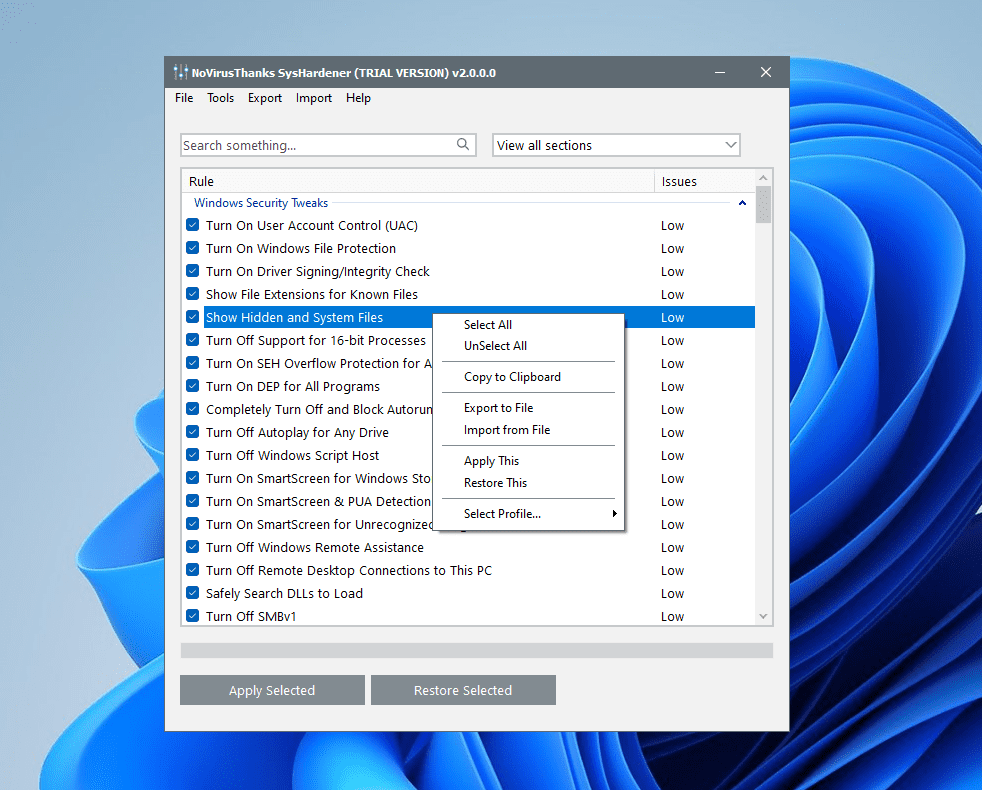Screen dimensions: 982x790
Task: Toggle Show Hidden and System Files checkbox
Action: click(x=193, y=318)
